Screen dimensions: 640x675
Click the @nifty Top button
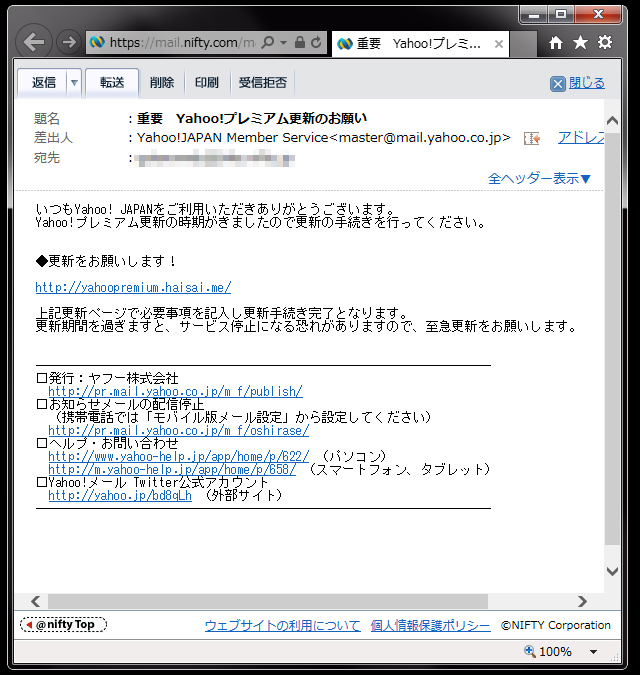(x=63, y=625)
